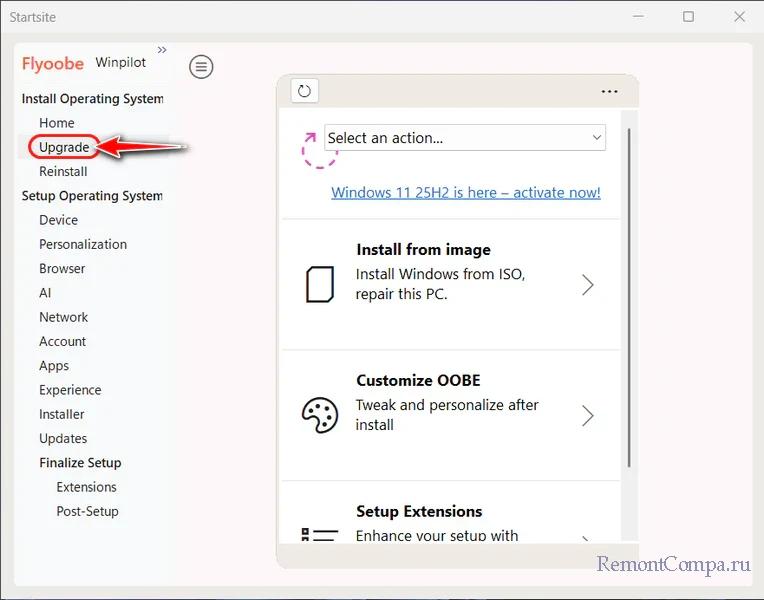Open the three-dots more options menu
The width and height of the screenshot is (764, 600).
tap(609, 91)
